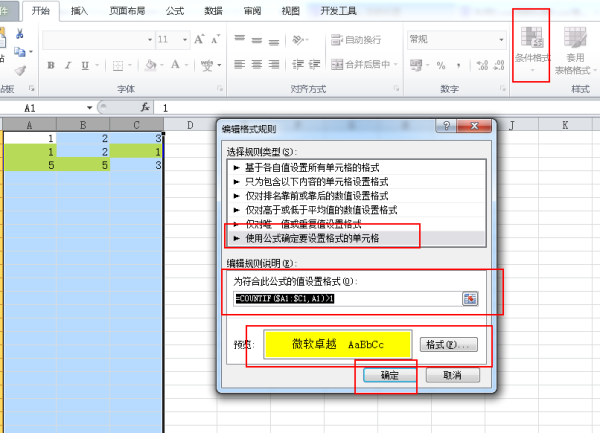Click 确定 OK button in dialog
This screenshot has height=433, width=600.
tap(390, 375)
